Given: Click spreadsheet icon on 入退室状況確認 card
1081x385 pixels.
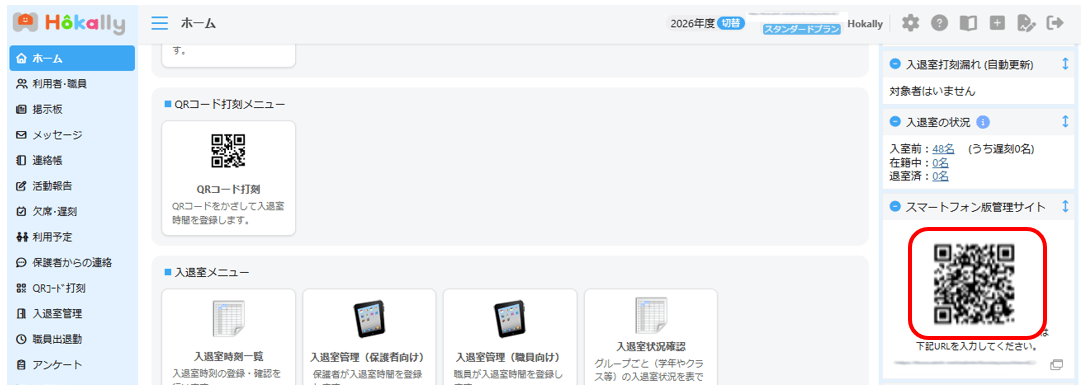Looking at the screenshot, I should tap(651, 315).
